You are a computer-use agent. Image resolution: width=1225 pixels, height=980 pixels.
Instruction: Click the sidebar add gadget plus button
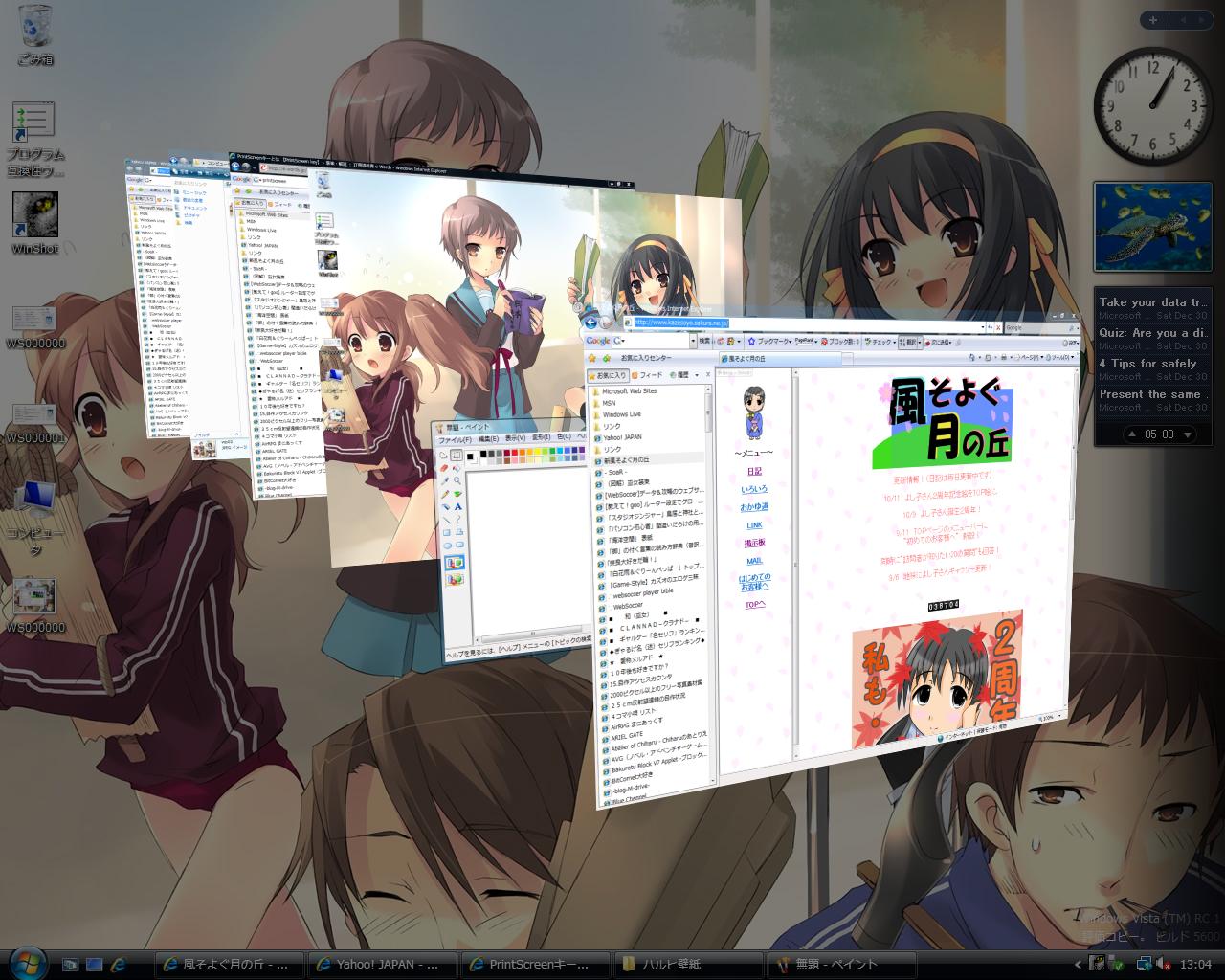pos(1153,19)
